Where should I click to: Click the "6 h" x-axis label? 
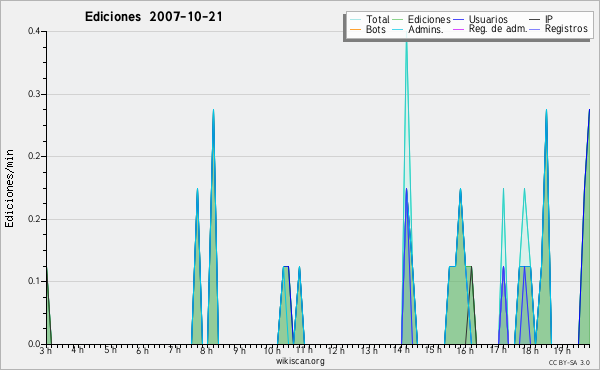tap(142, 350)
